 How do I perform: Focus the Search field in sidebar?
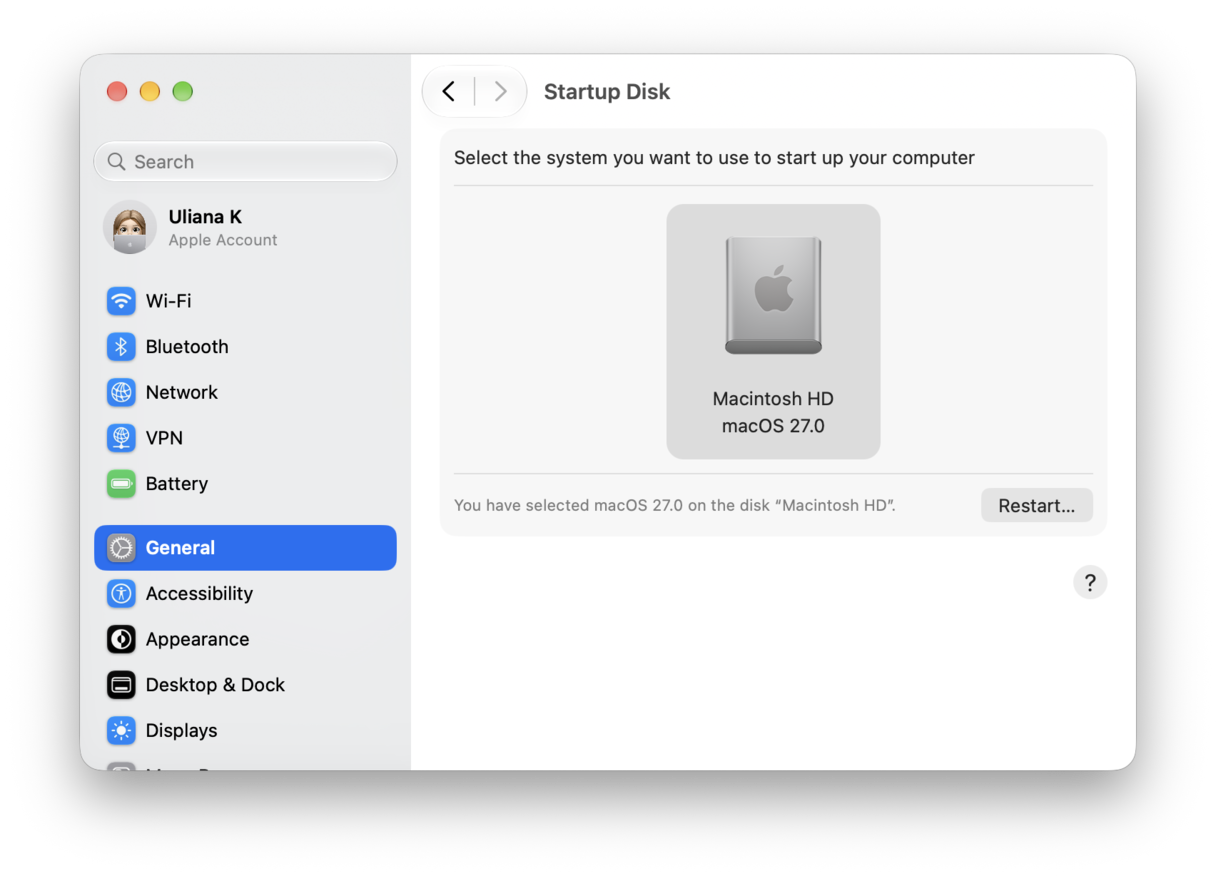point(246,162)
